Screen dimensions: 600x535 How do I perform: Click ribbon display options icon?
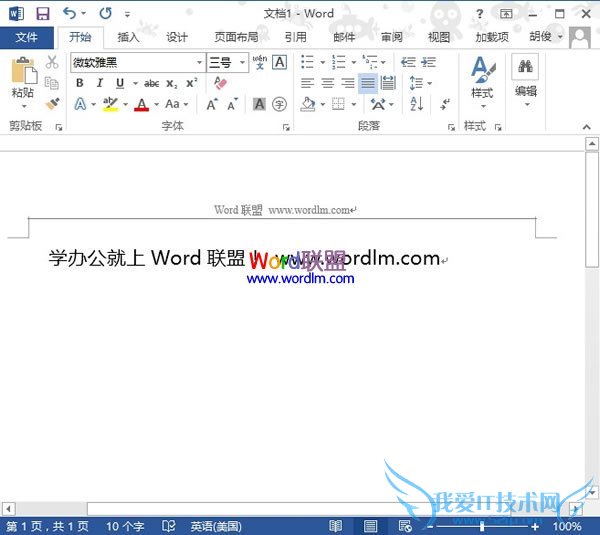pos(506,14)
